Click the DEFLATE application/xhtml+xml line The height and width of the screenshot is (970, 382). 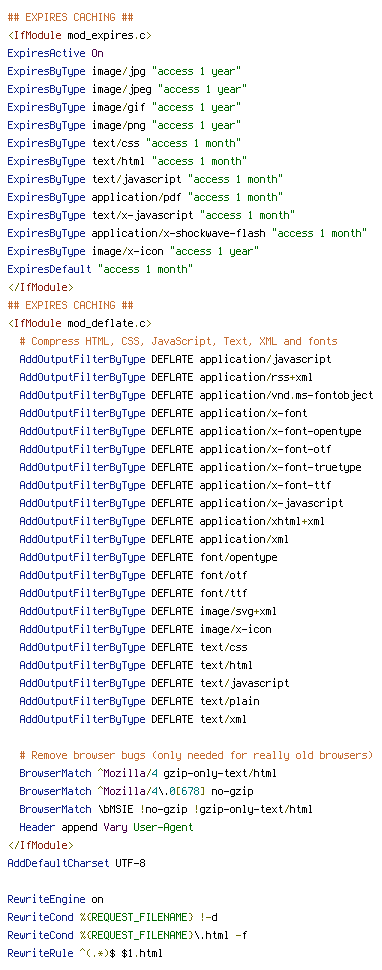pyautogui.click(x=172, y=521)
